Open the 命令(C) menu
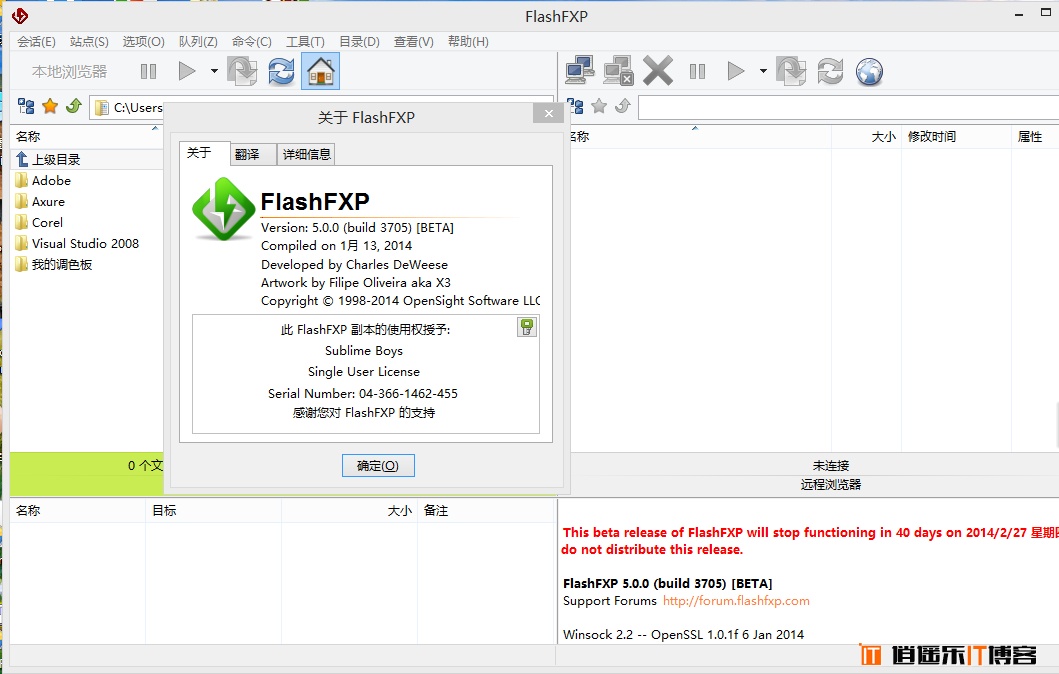Screen dimensions: 1059x674 (x=251, y=42)
